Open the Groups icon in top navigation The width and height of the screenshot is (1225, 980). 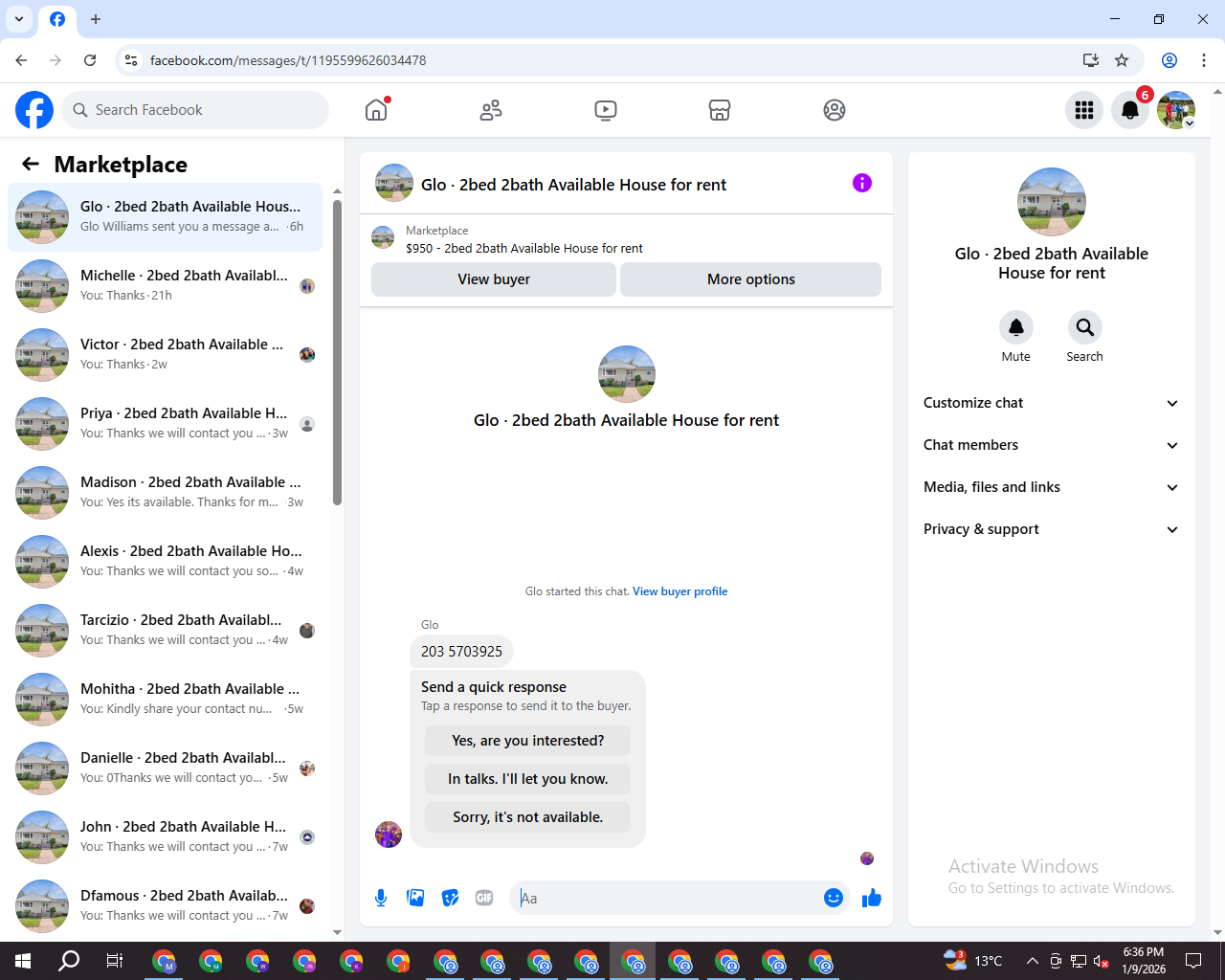pyautogui.click(x=835, y=110)
